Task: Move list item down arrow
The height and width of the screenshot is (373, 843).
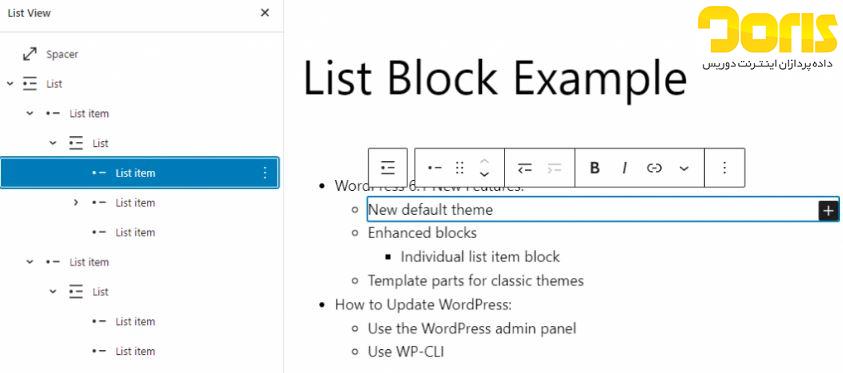Action: pyautogui.click(x=484, y=174)
